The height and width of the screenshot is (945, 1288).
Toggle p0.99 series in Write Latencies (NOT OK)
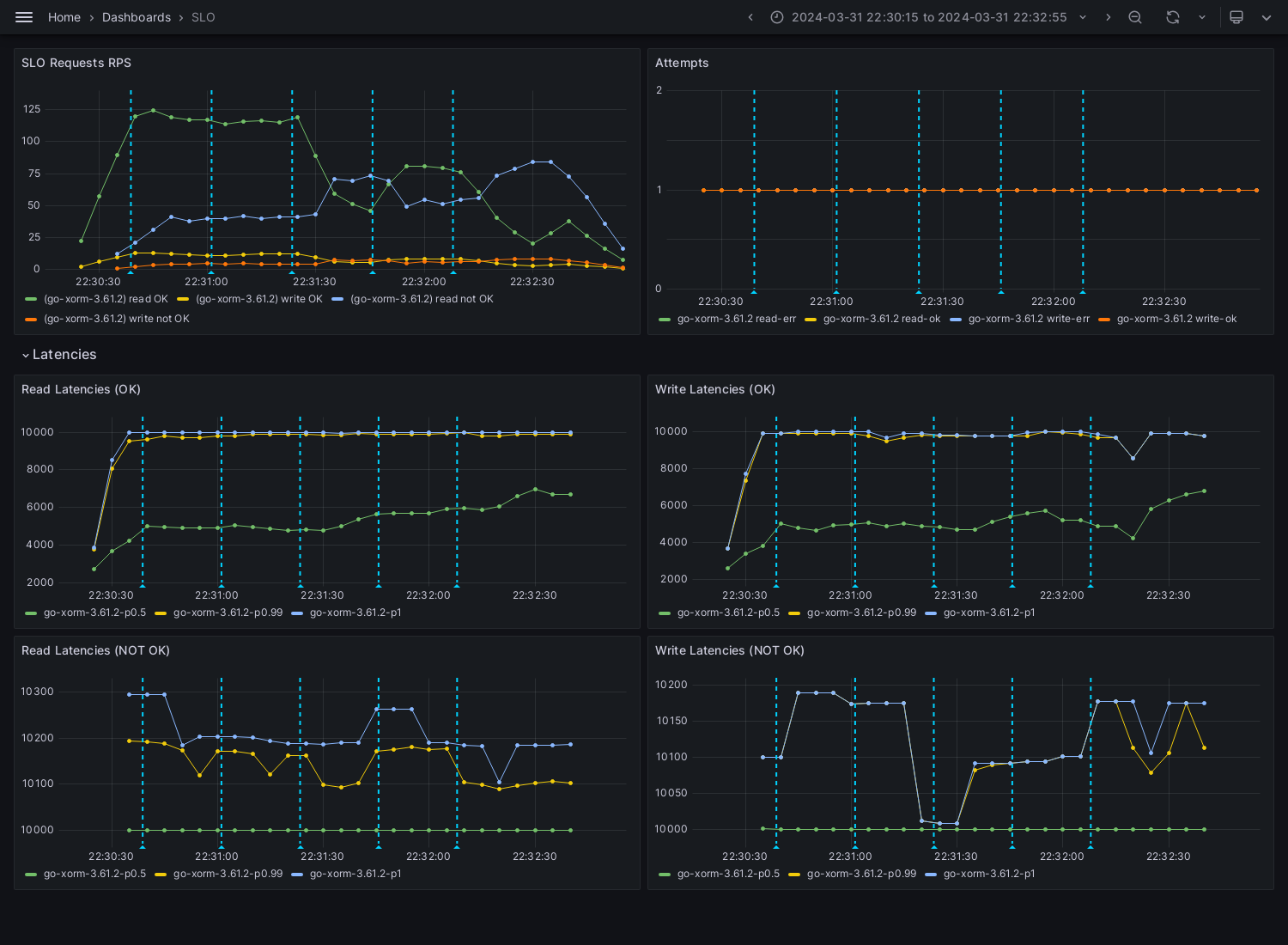pyautogui.click(x=861, y=874)
